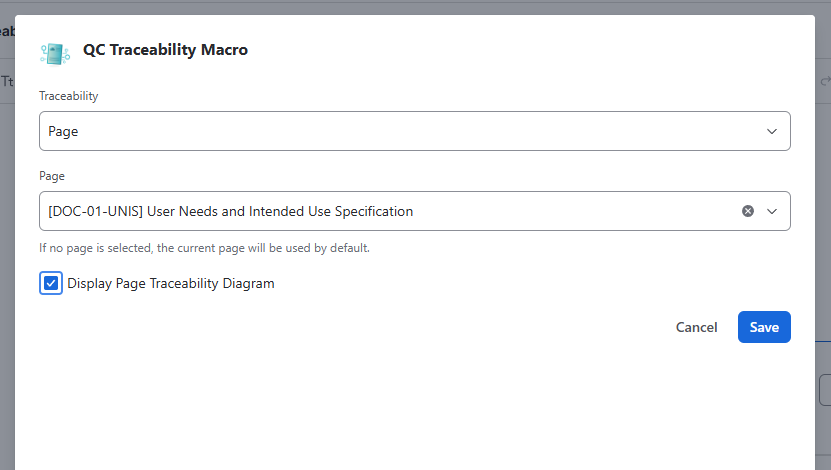The height and width of the screenshot is (470, 831).
Task: Click the Traceability field label
Action: point(69,96)
